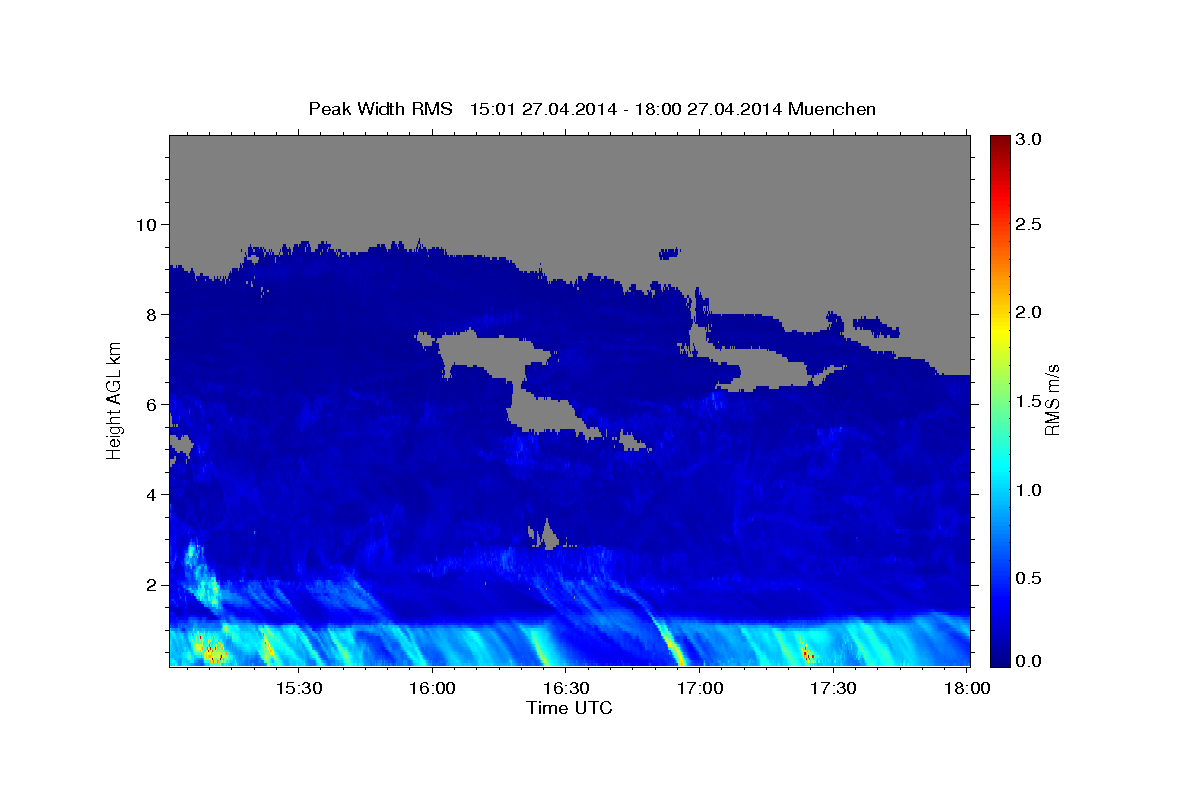The height and width of the screenshot is (800, 1200).
Task: Pick the green middle of the colorbar
Action: coord(999,400)
